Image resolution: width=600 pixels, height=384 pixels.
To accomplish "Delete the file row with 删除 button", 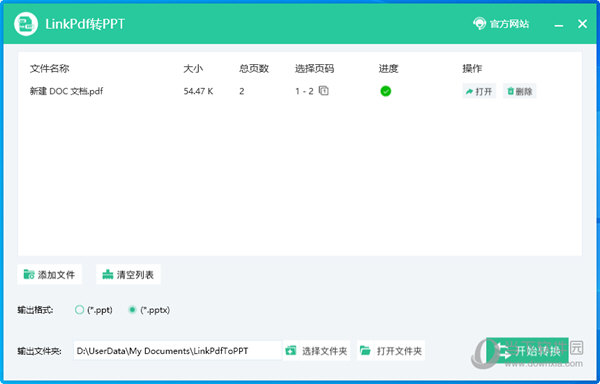I will 520,91.
